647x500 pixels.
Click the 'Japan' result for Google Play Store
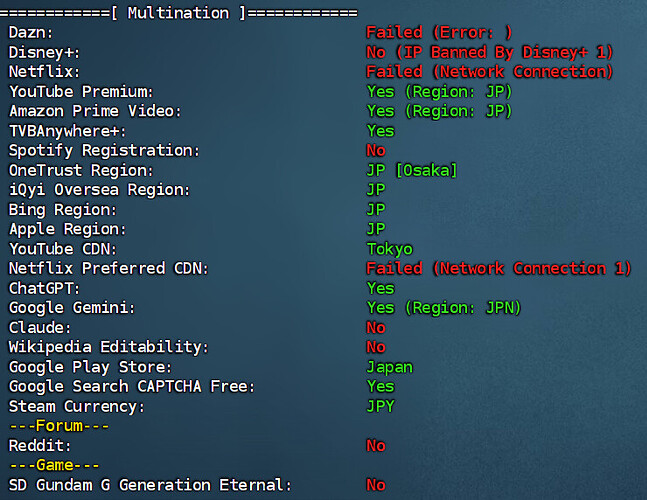(x=390, y=367)
